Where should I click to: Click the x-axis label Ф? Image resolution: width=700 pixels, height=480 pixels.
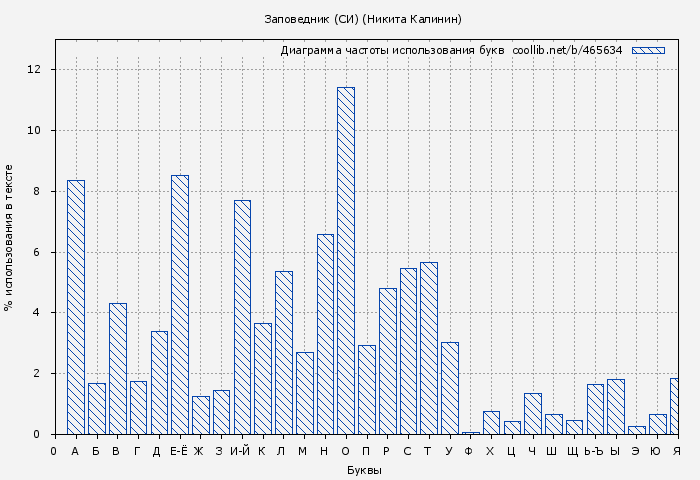coord(469,451)
